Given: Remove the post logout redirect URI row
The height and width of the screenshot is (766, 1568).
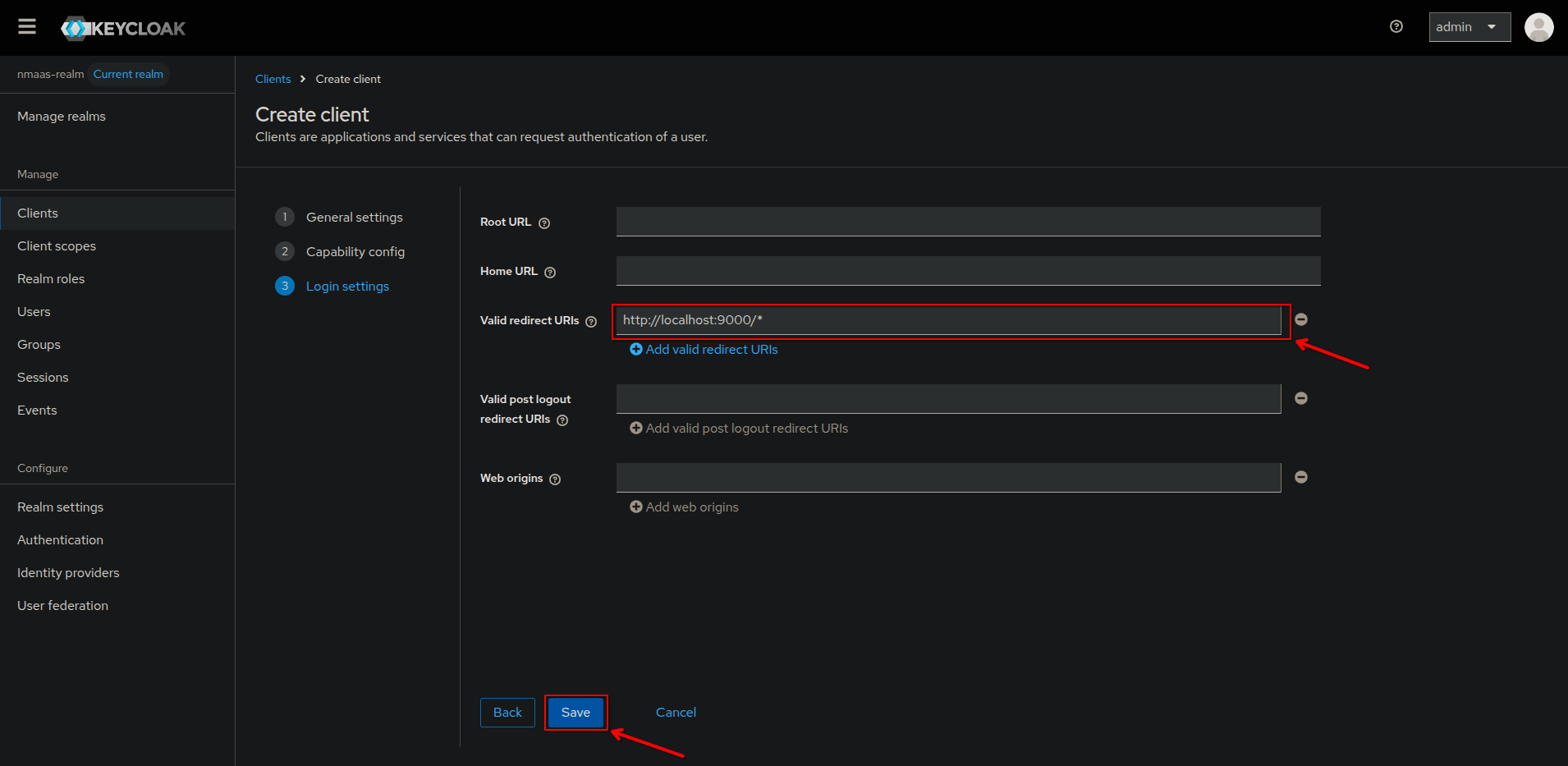Looking at the screenshot, I should pyautogui.click(x=1301, y=398).
